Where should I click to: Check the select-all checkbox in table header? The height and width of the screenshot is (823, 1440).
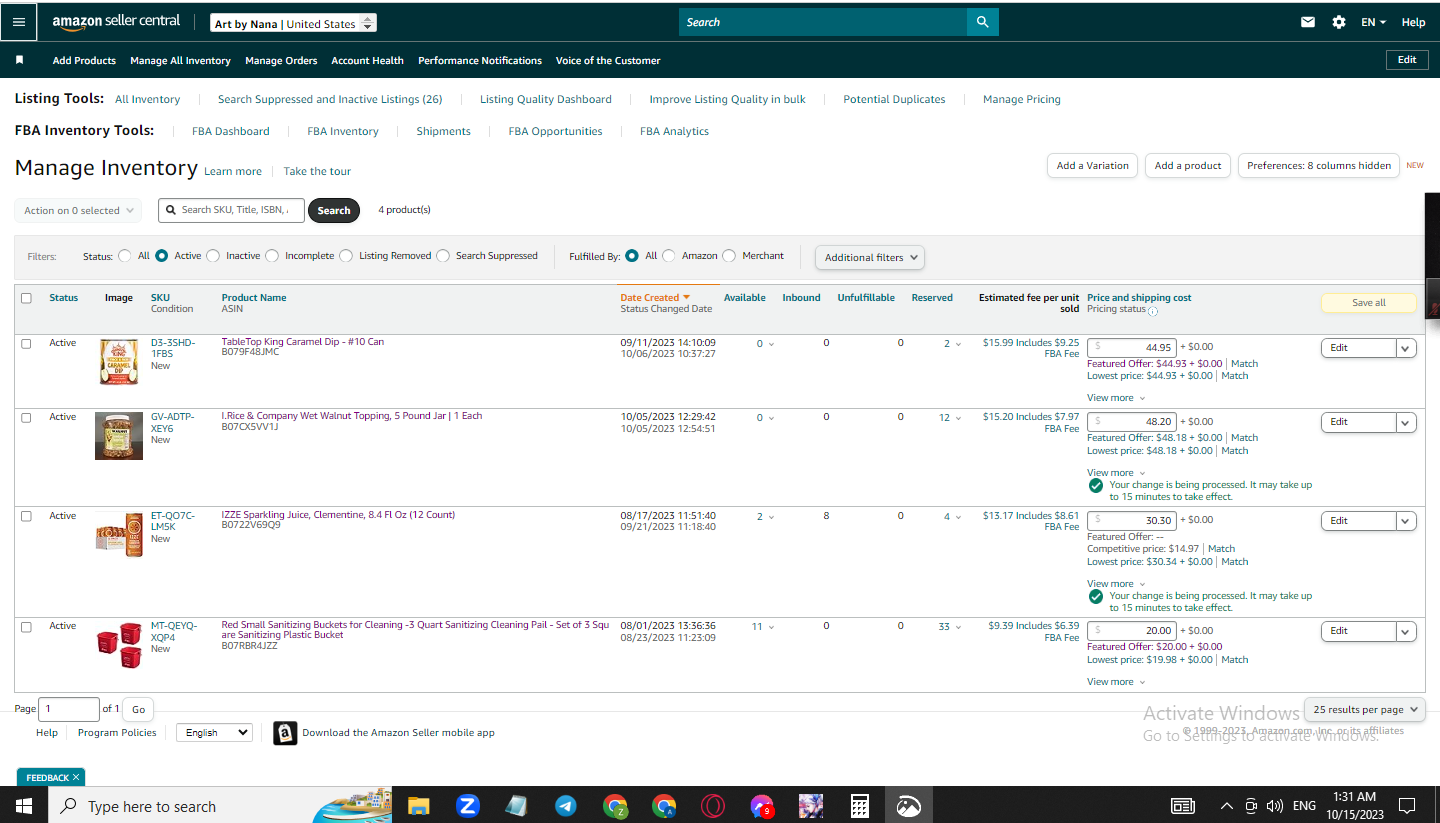click(26, 298)
